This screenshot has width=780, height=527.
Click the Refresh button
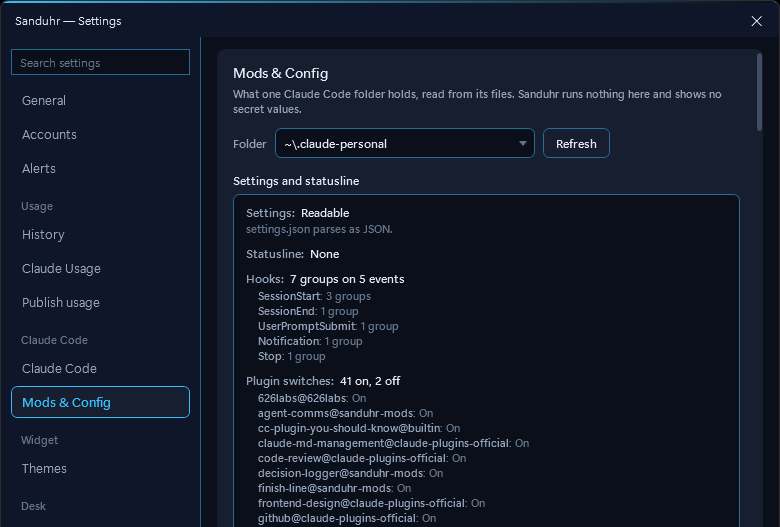coord(576,143)
